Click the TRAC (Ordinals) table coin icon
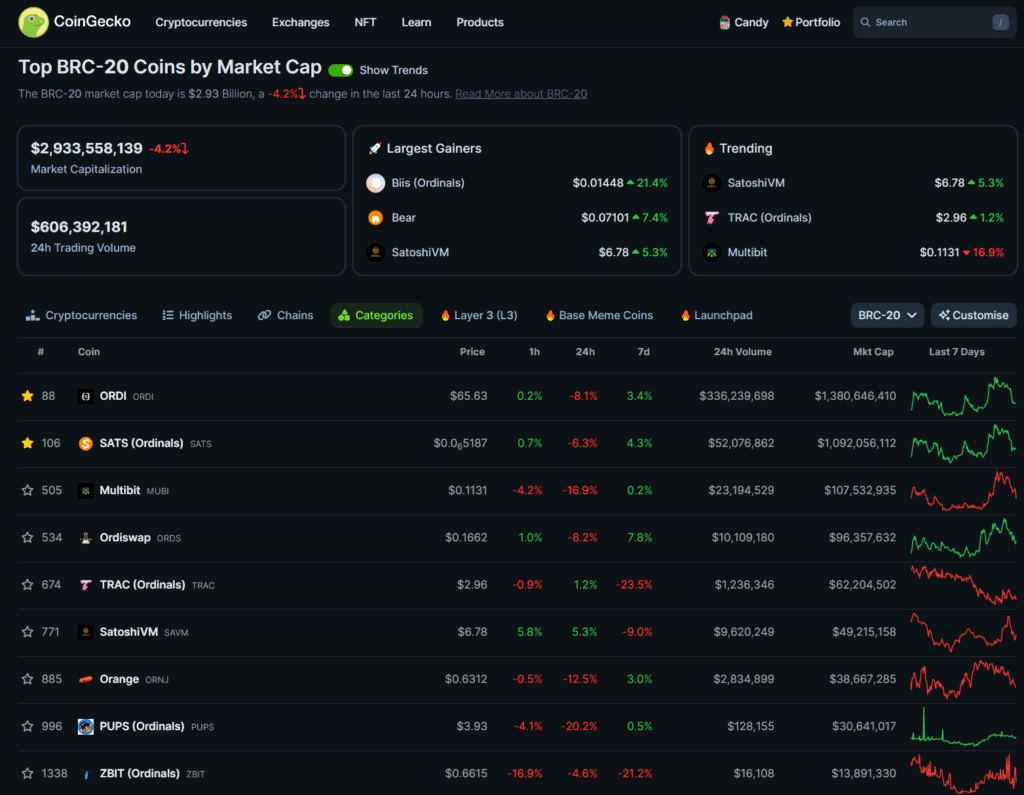1024x795 pixels. (86, 585)
